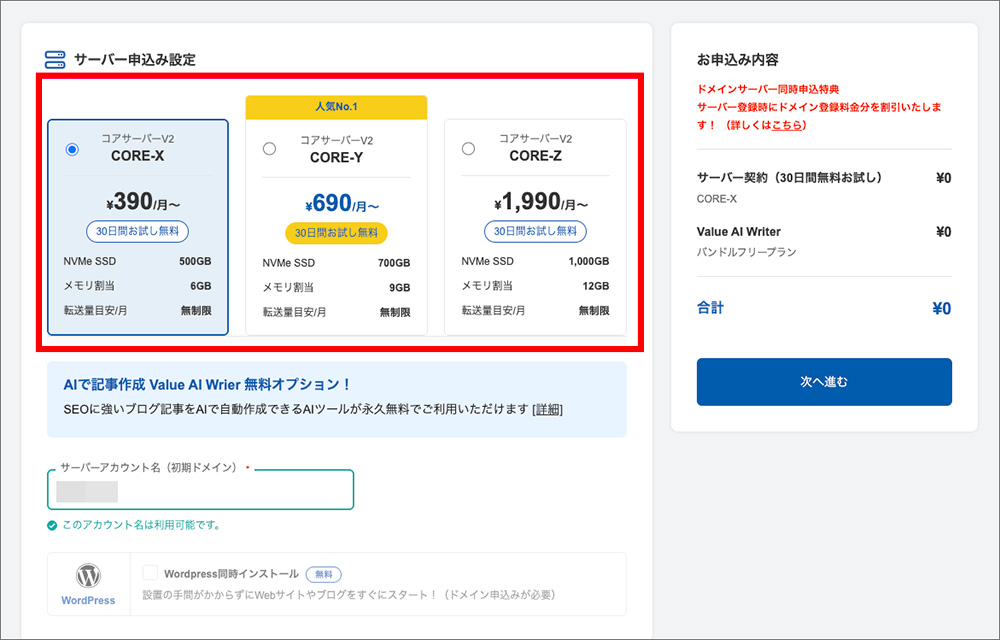
Task: Click the ¥1,990/月〜 price
Action: click(541, 202)
